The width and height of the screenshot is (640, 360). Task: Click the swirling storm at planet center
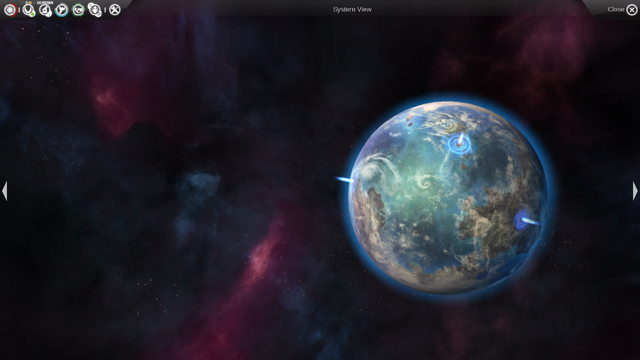point(424,181)
